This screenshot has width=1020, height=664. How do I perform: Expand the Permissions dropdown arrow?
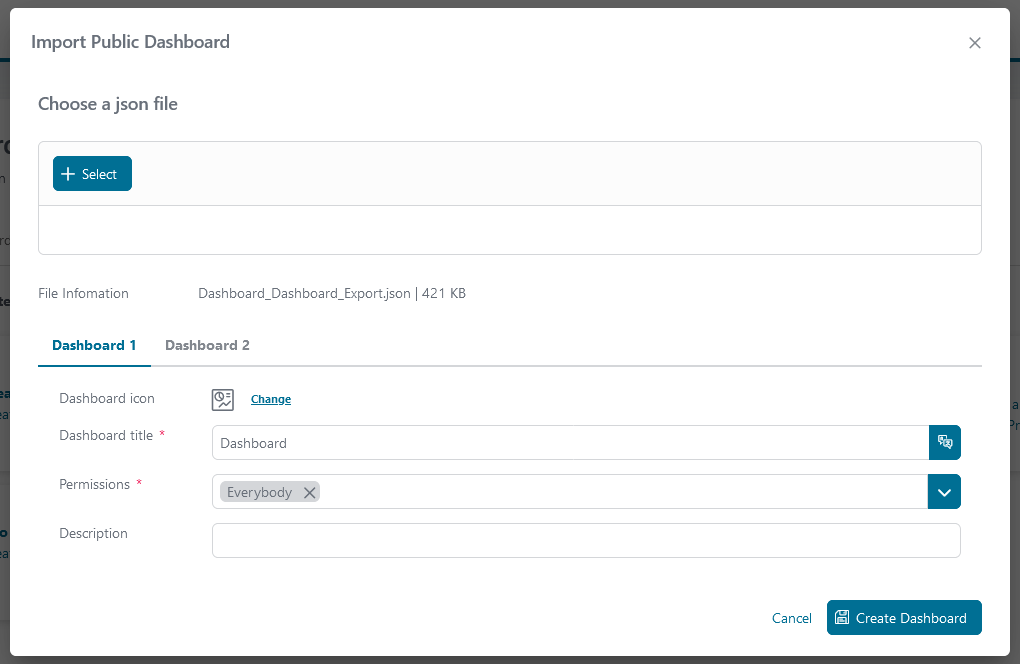[945, 492]
